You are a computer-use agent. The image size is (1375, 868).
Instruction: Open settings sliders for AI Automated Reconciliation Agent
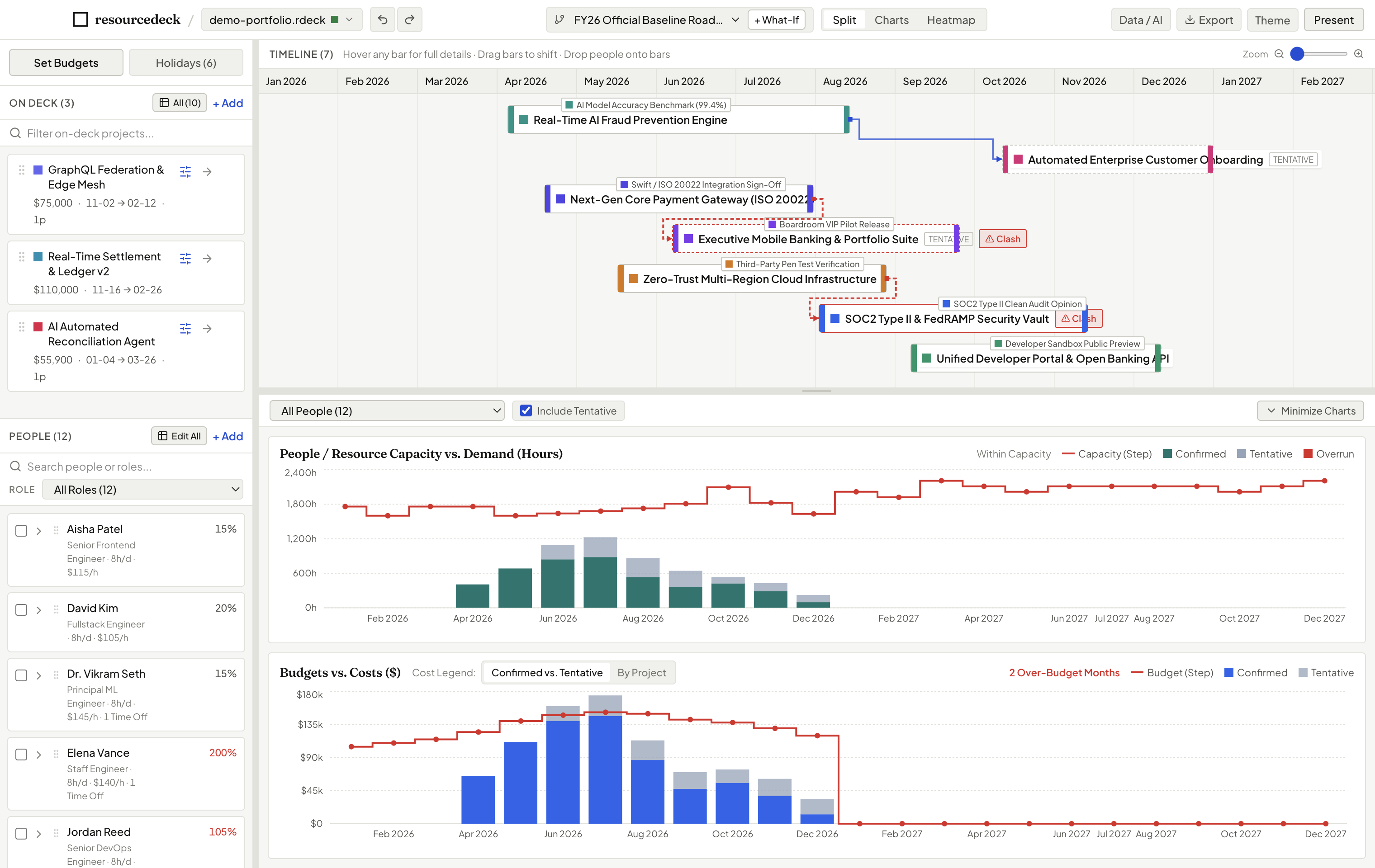(x=185, y=328)
